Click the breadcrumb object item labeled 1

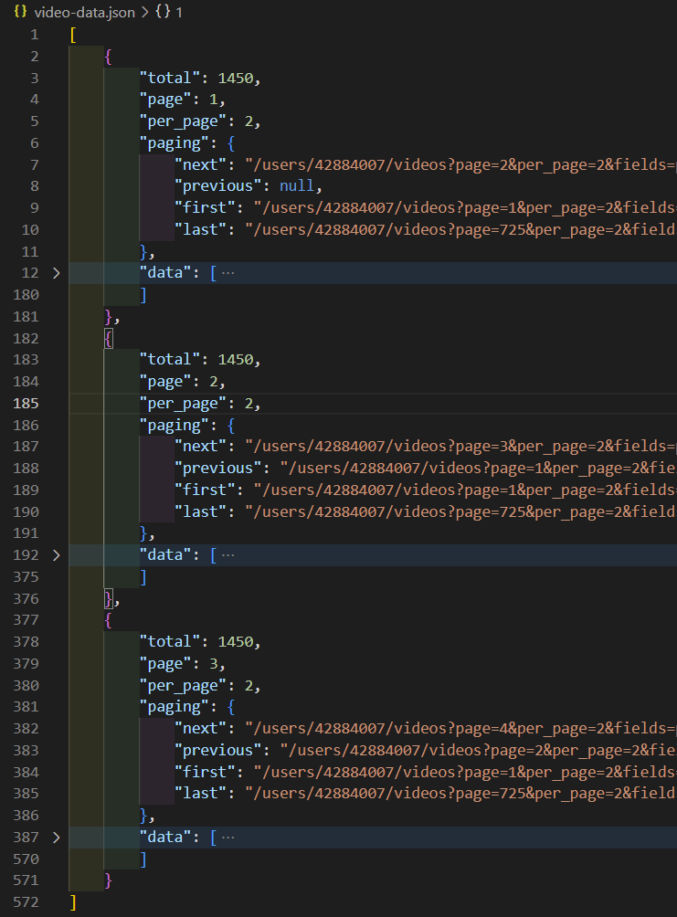pyautogui.click(x=169, y=12)
